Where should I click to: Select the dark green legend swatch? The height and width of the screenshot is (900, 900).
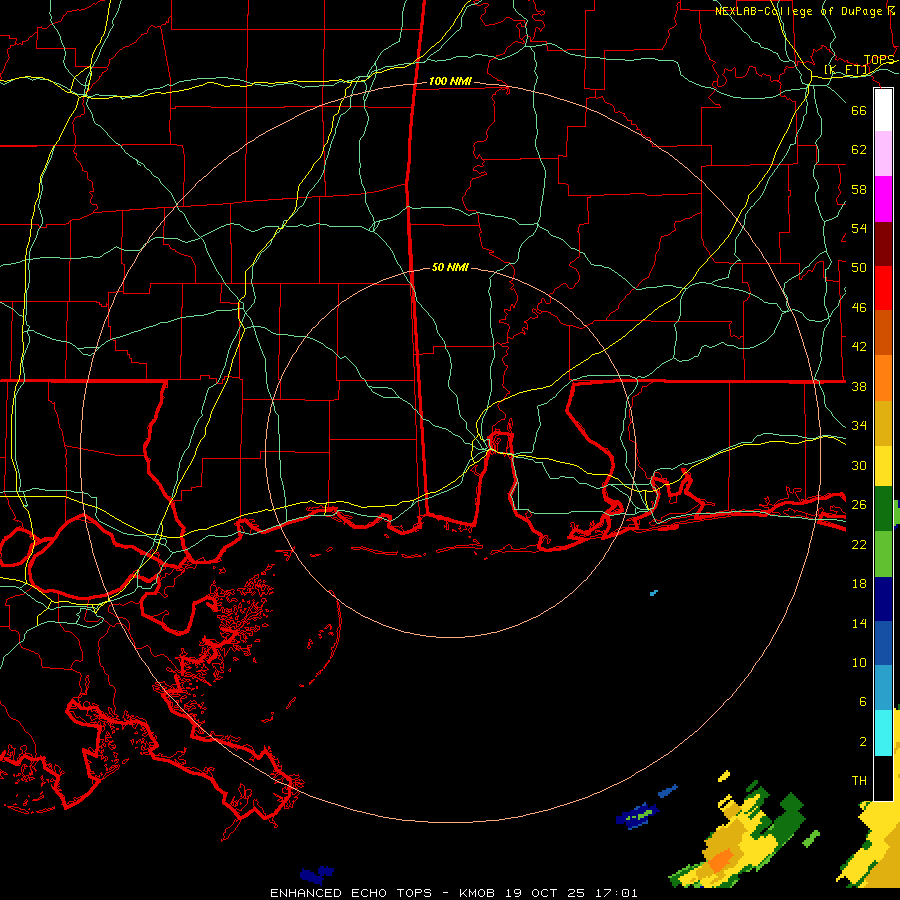[x=883, y=509]
